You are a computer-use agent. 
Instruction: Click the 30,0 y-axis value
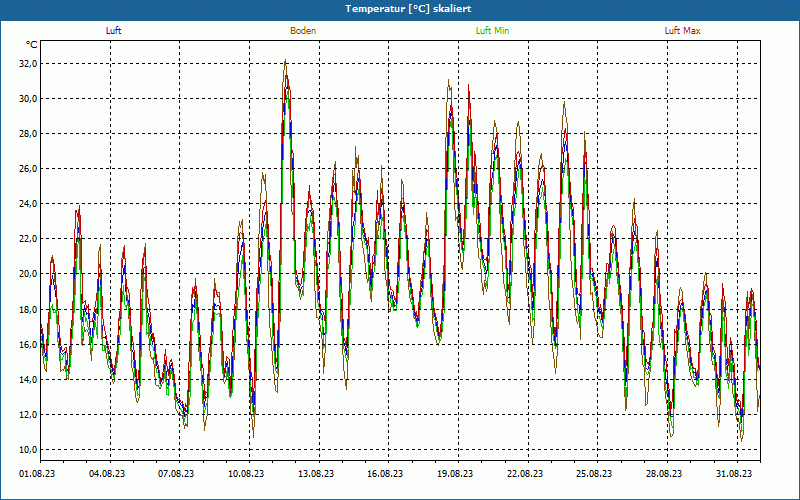click(x=28, y=98)
